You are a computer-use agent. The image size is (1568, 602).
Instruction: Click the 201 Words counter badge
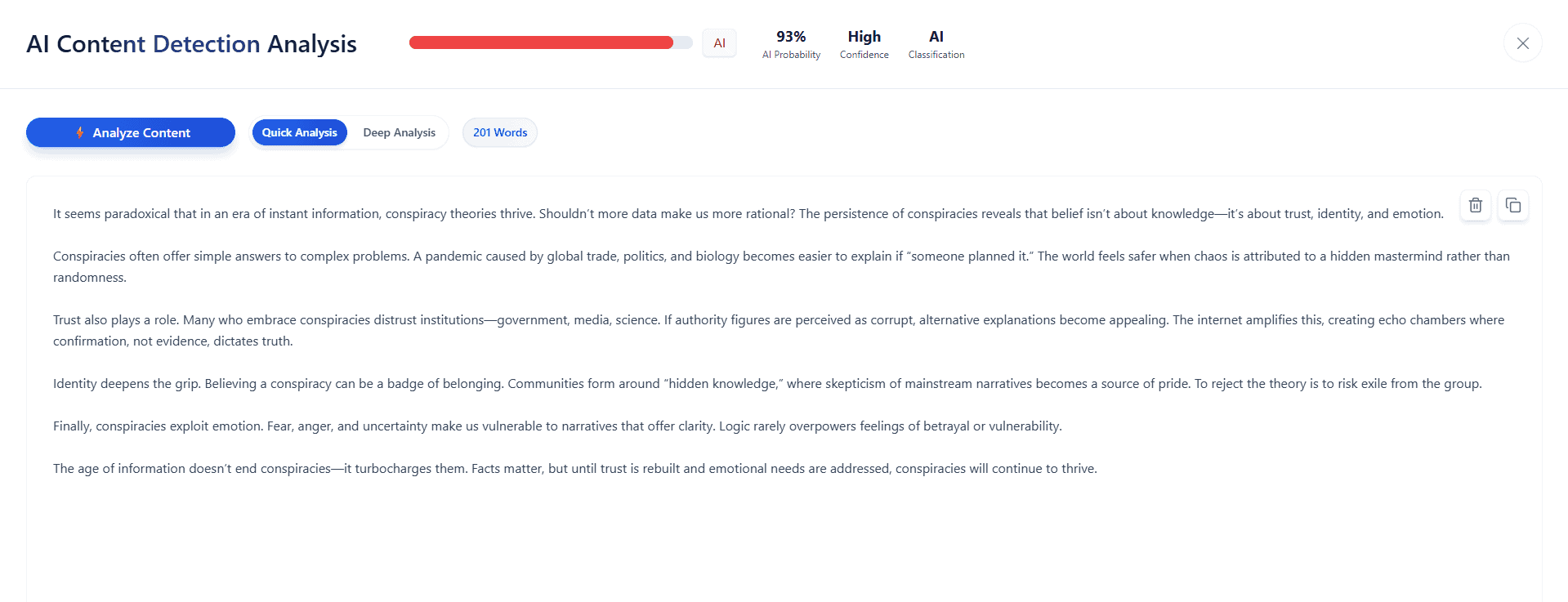(x=500, y=132)
